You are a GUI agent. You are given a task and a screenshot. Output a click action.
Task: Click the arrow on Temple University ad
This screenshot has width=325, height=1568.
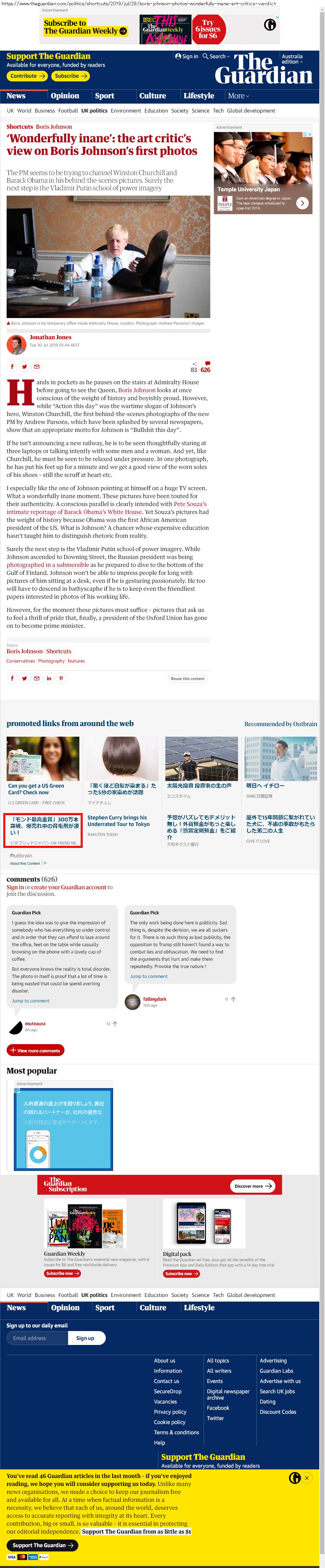[303, 203]
